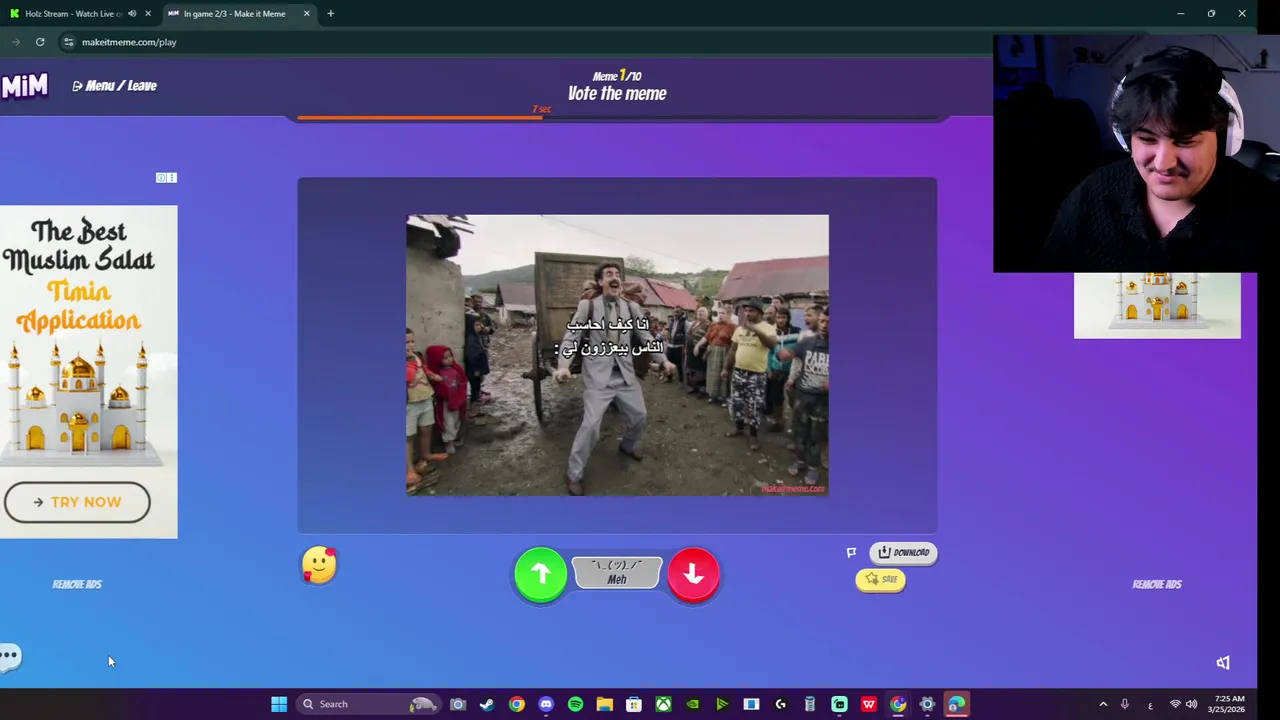Open Discord from the taskbar
Image resolution: width=1280 pixels, height=720 pixels.
(x=546, y=704)
